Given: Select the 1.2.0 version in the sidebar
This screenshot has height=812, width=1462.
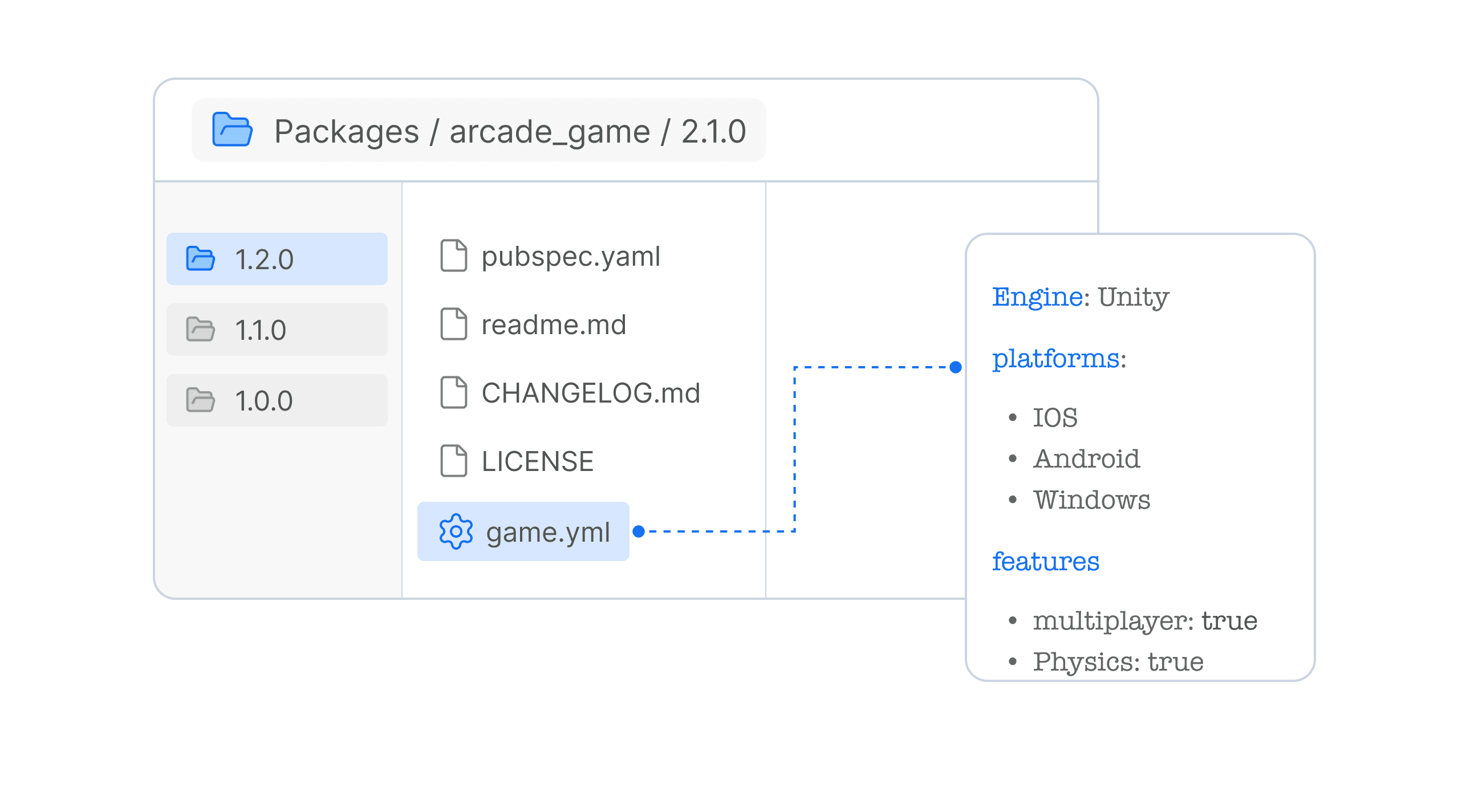Looking at the screenshot, I should click(x=277, y=258).
